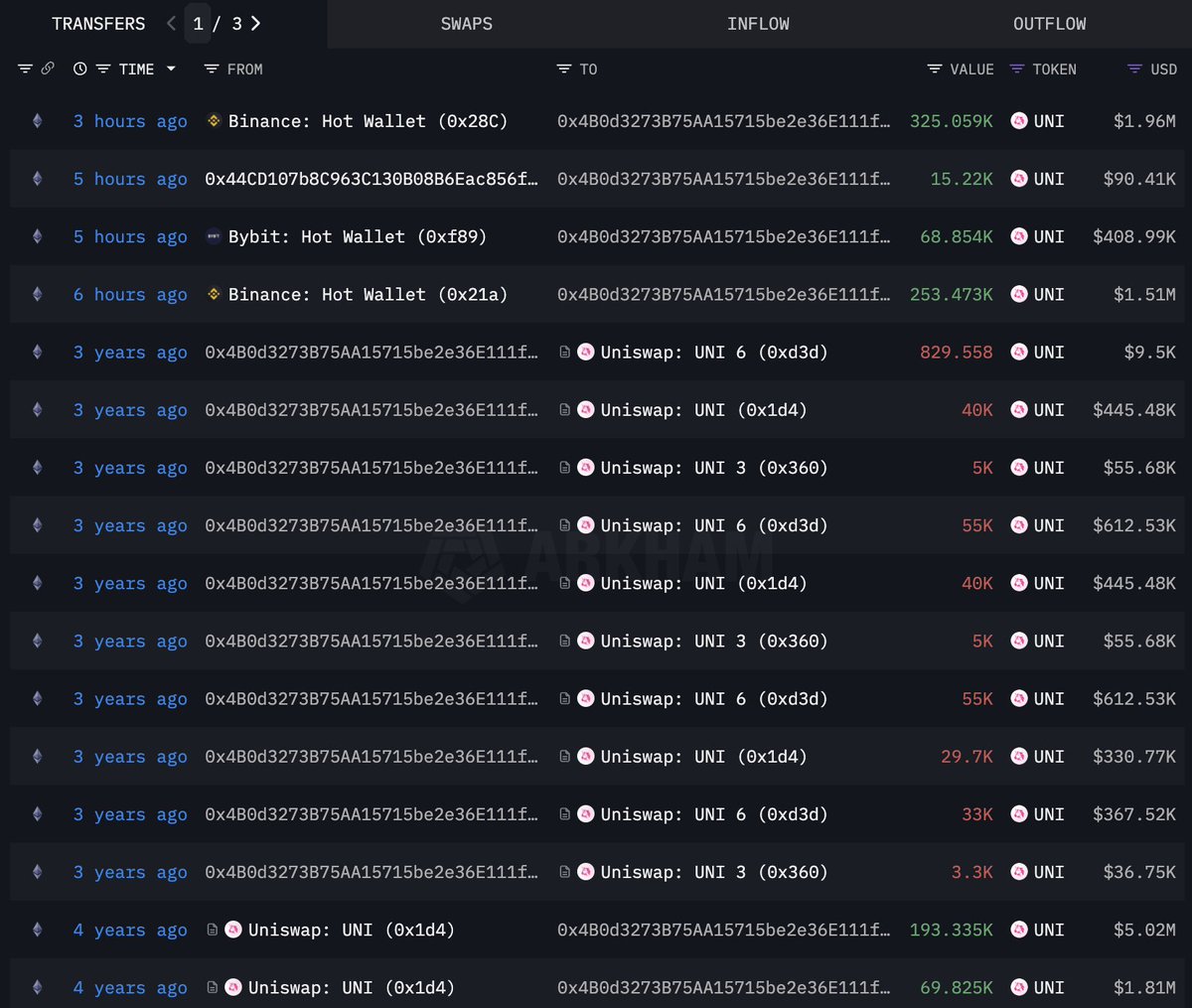This screenshot has width=1192, height=1008.
Task: Click the contract document icon in the $9.5K row
Action: [x=564, y=353]
